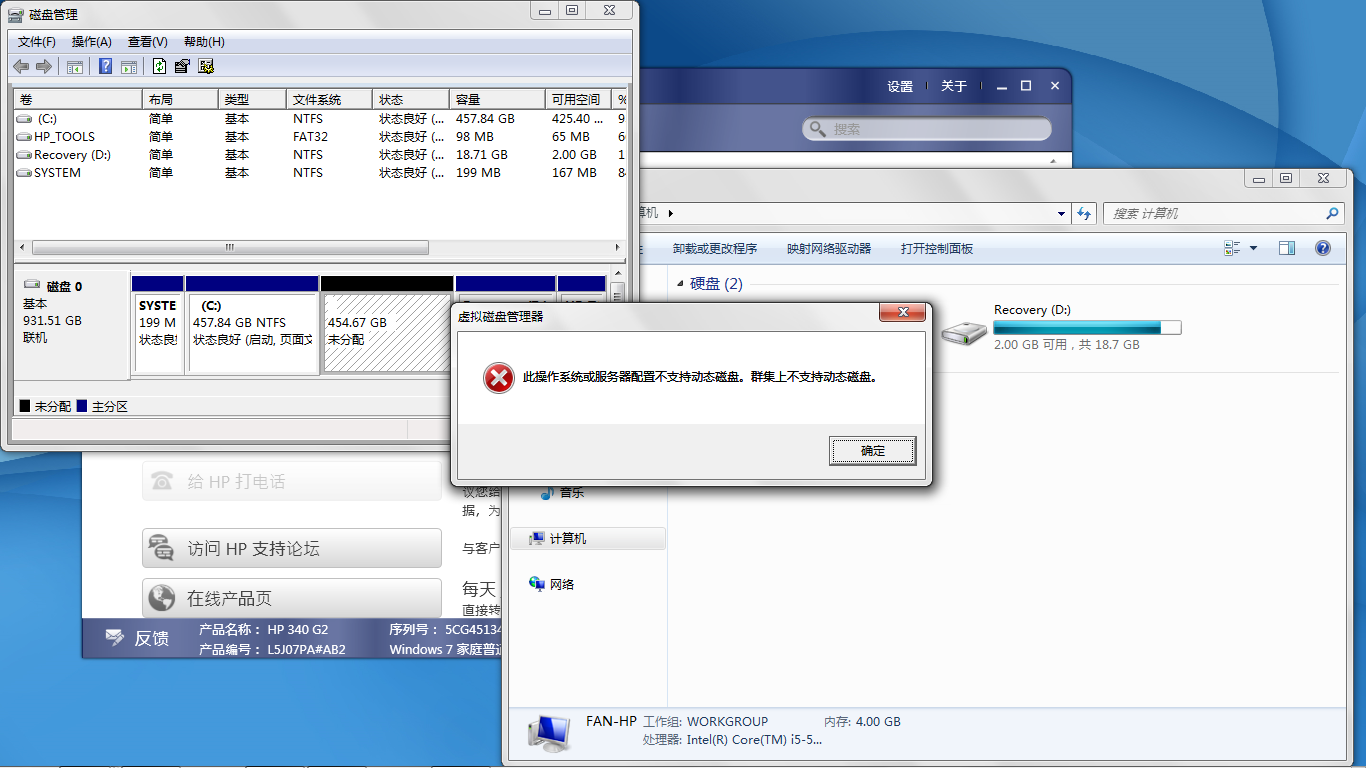Open the 帮助(H) menu in Disk Management
The width and height of the screenshot is (1366, 768).
tap(204, 42)
